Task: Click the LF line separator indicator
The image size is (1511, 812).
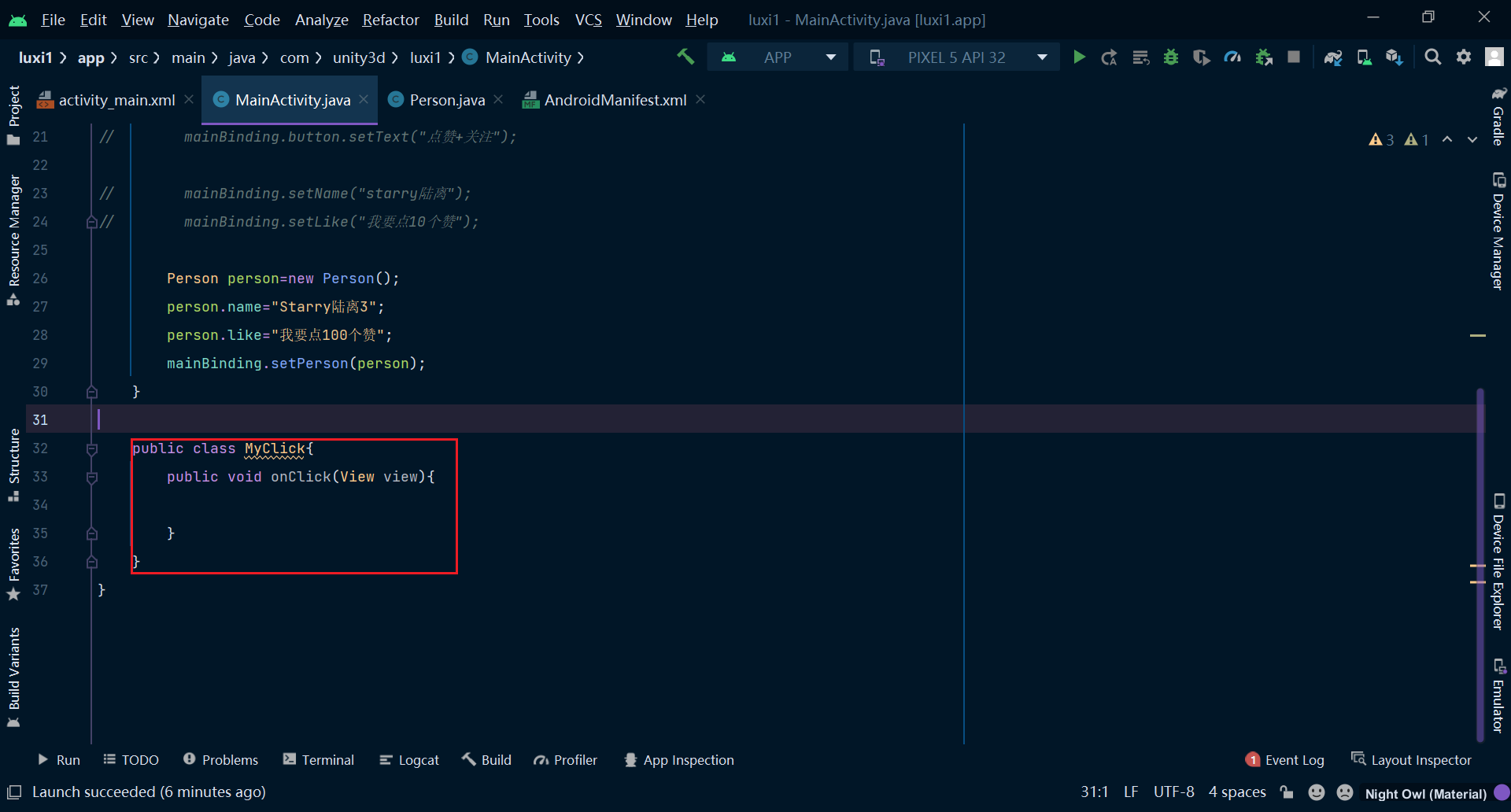Action: point(1131,792)
